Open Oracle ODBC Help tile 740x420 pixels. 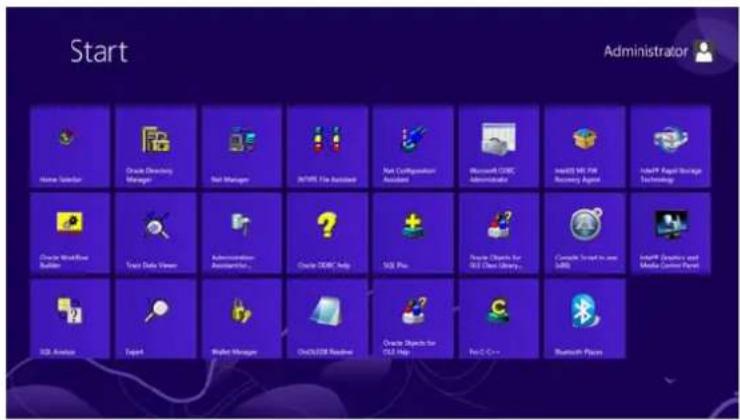[x=328, y=233]
